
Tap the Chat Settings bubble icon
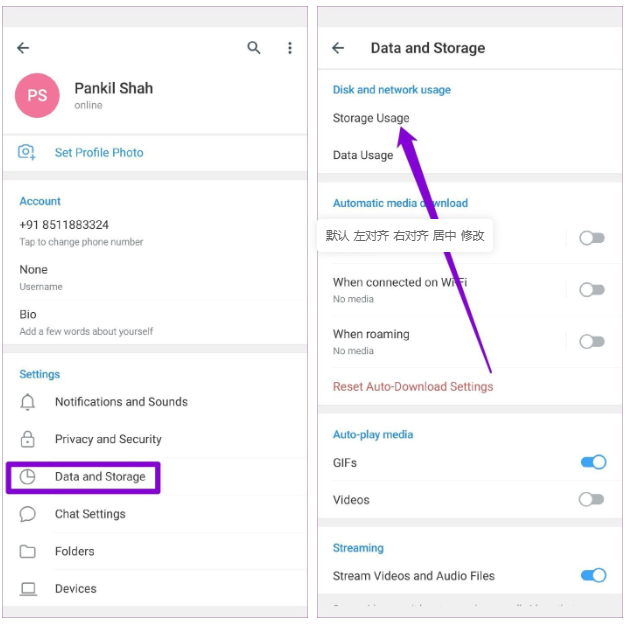point(28,514)
